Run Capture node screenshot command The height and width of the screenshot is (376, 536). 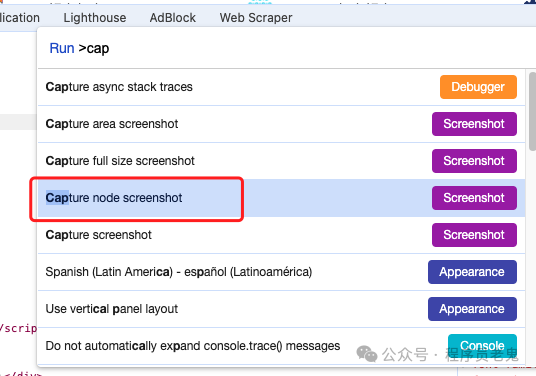(281, 198)
